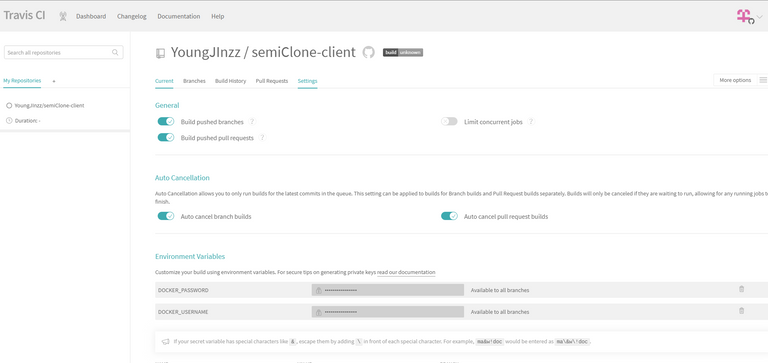
Task: Show help for Build pushed pull requests
Action: point(262,138)
